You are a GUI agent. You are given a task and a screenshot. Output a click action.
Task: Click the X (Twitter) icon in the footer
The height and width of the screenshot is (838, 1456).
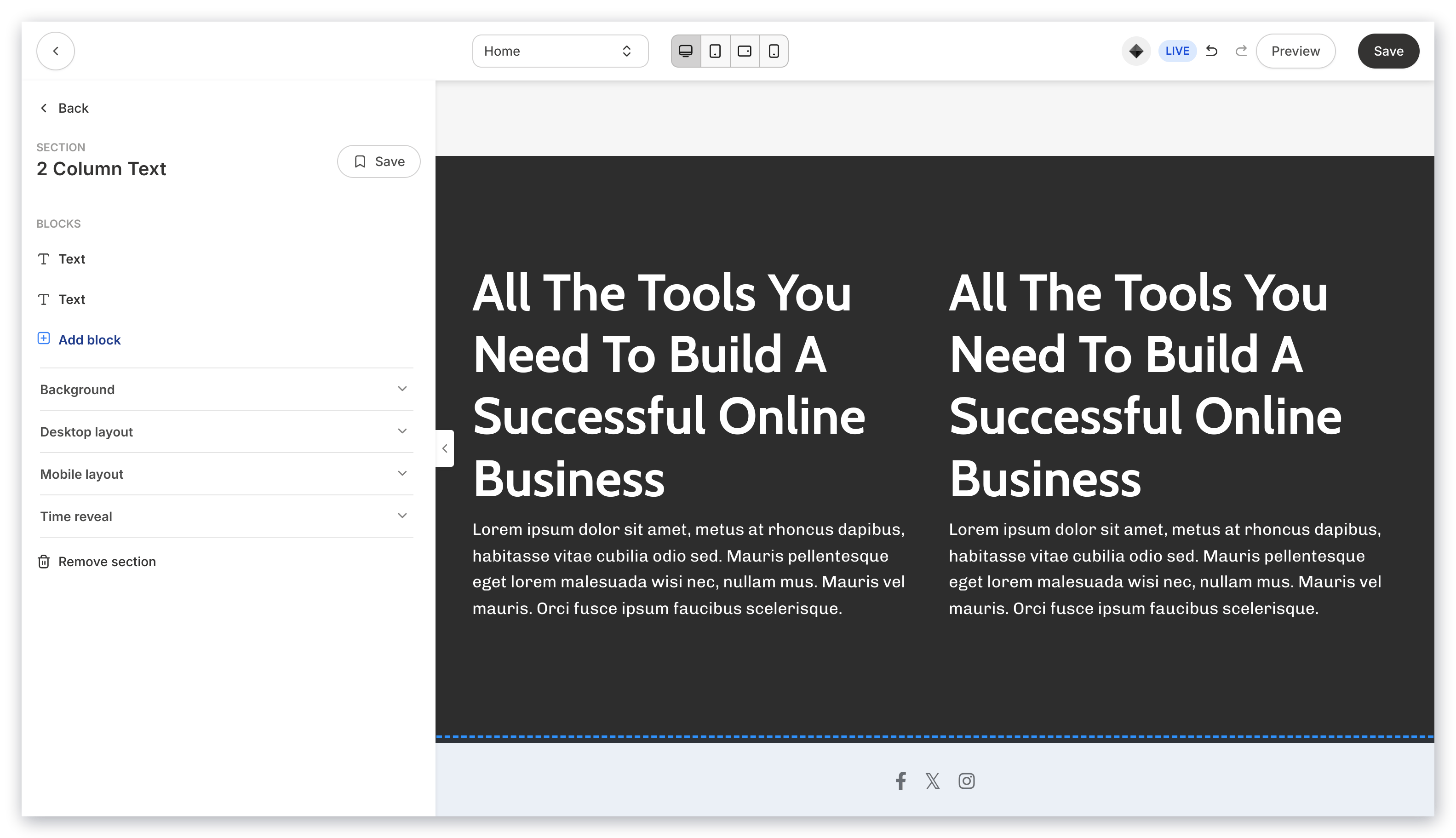932,781
